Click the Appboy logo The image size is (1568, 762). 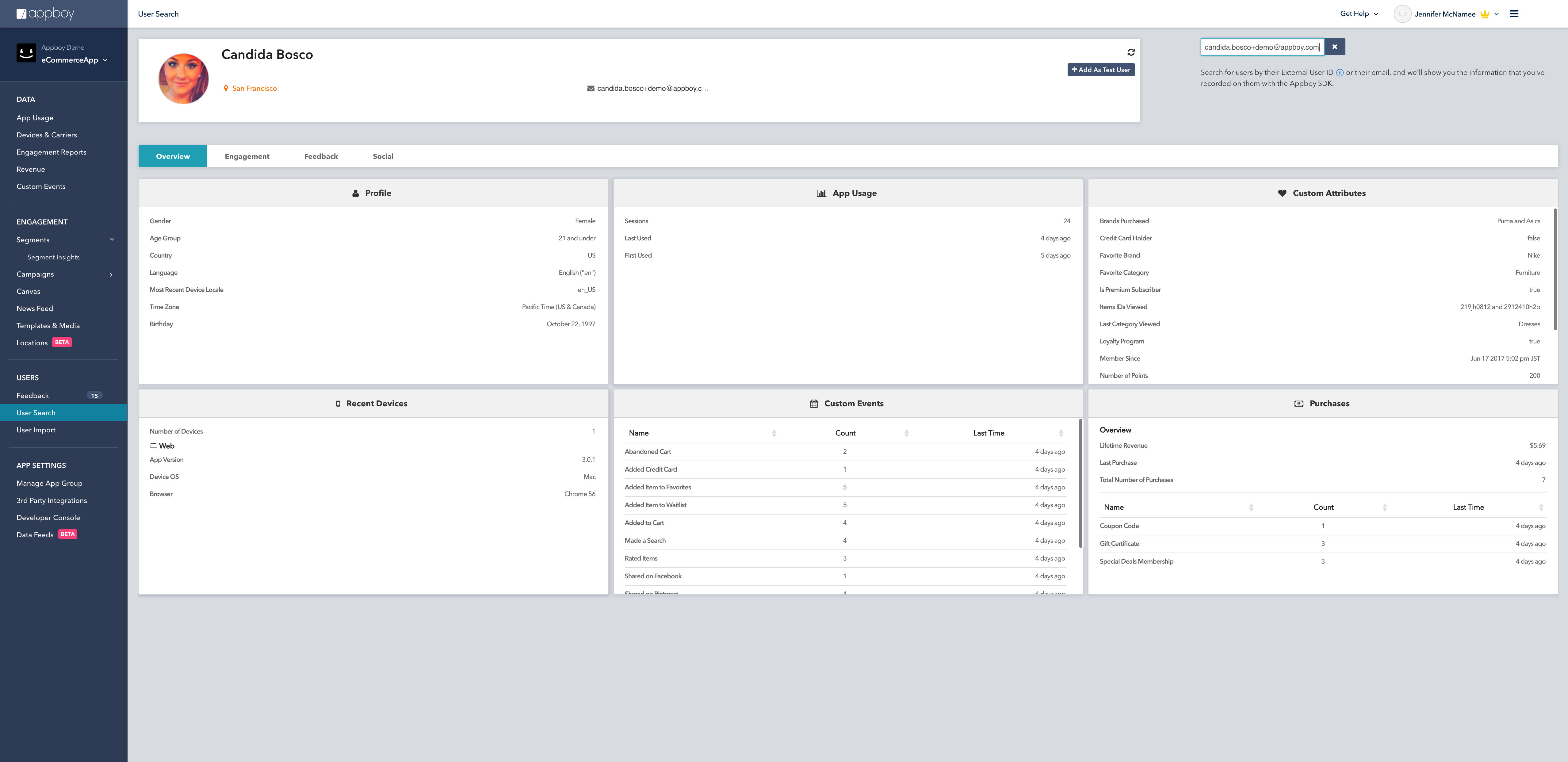pos(45,13)
